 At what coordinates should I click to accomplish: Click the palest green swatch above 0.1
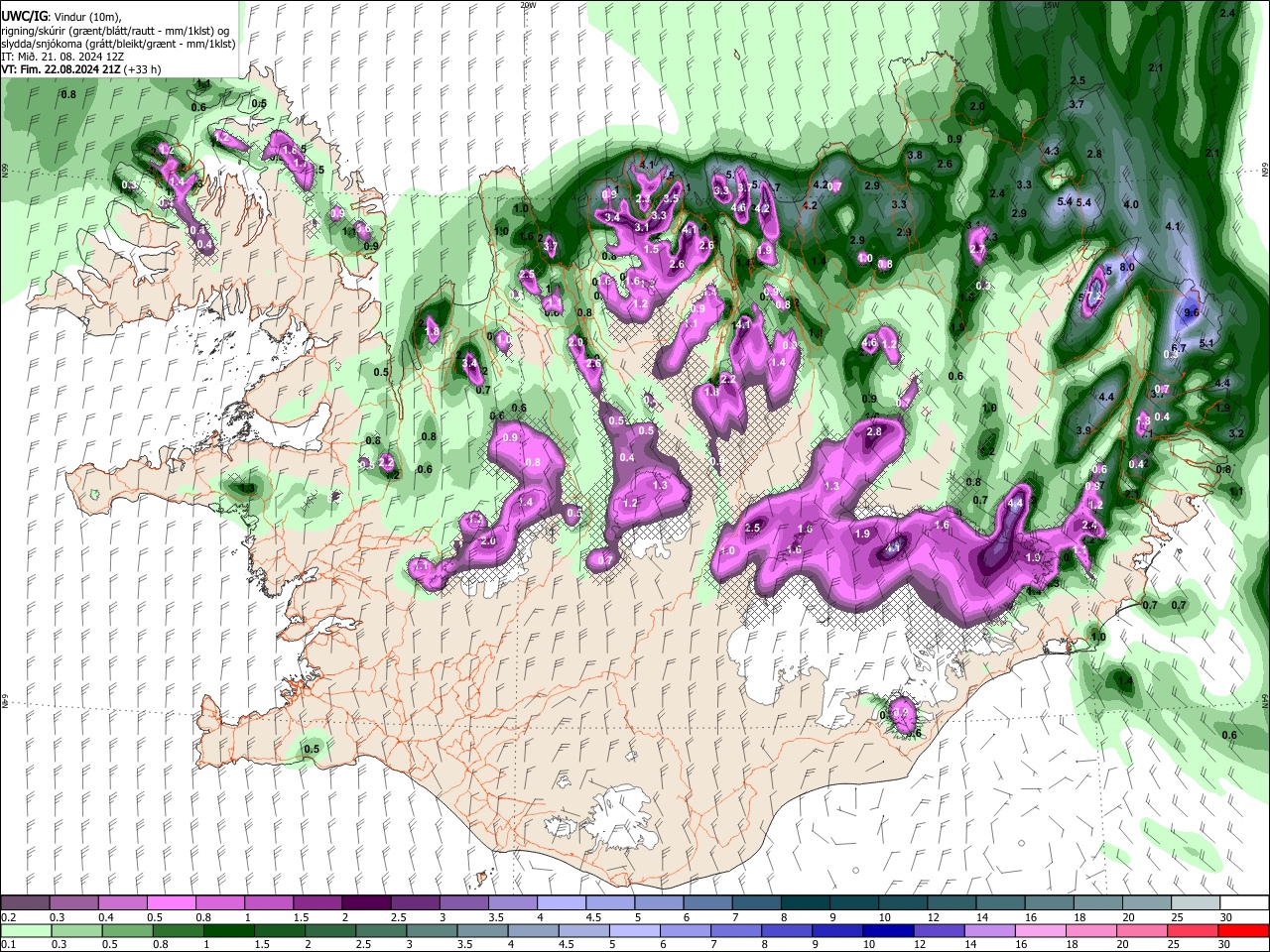click(x=25, y=930)
